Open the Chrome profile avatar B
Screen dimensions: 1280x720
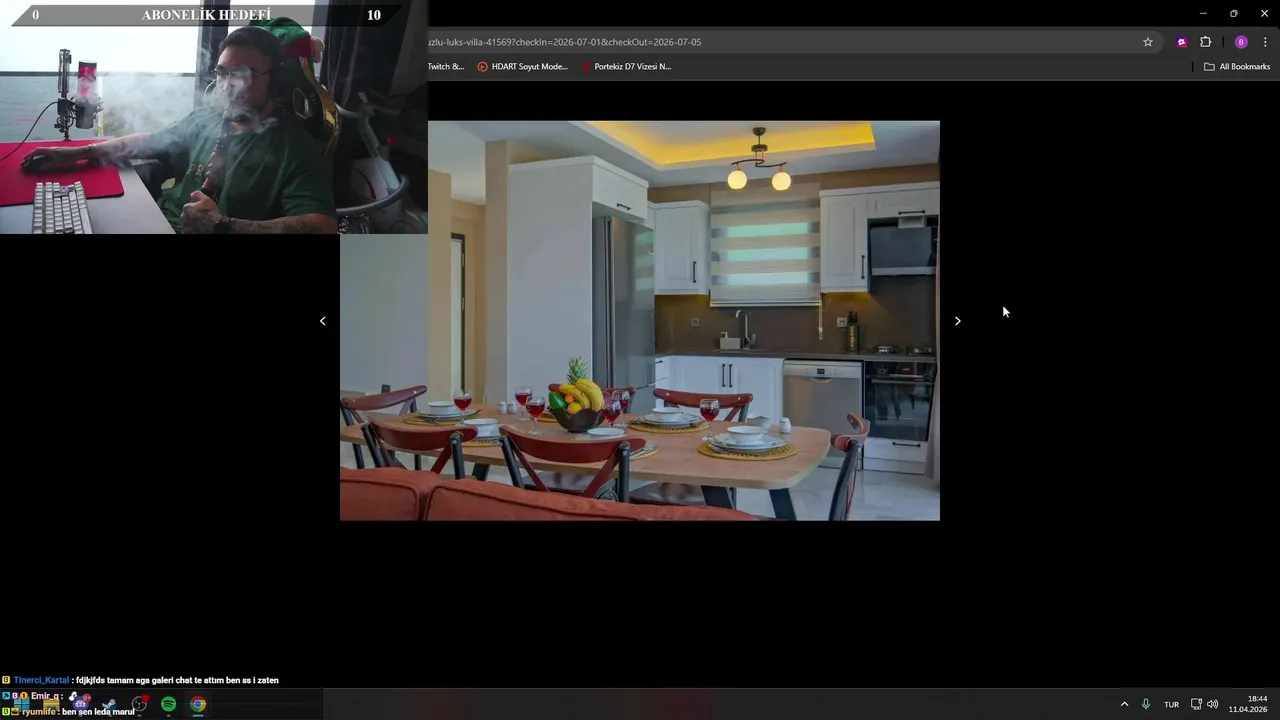click(x=1241, y=42)
